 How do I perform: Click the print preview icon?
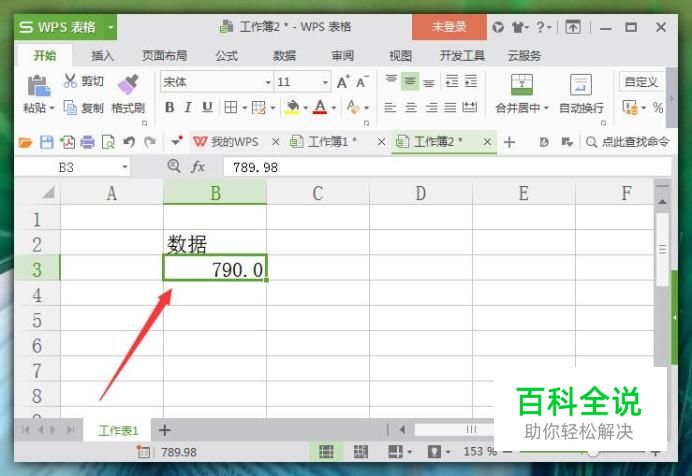(108, 142)
